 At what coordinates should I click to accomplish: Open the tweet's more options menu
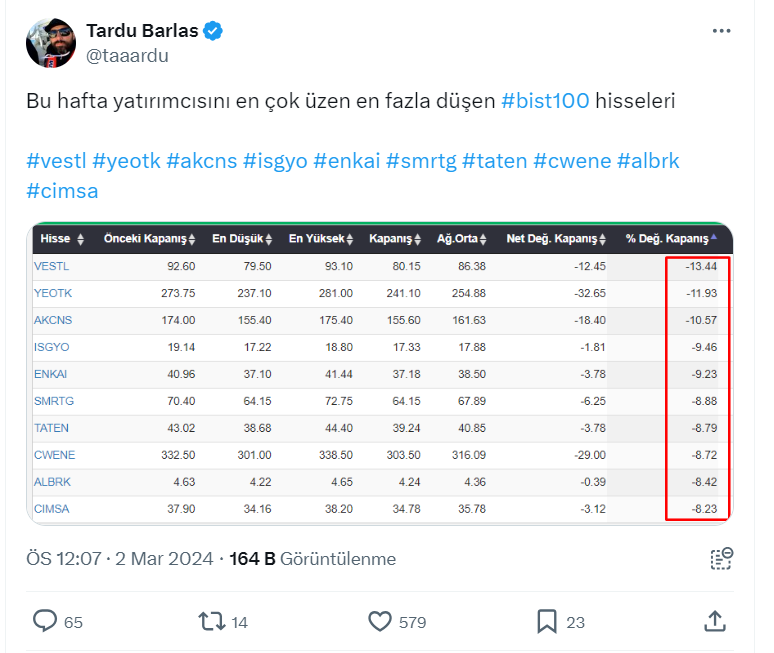tap(722, 31)
